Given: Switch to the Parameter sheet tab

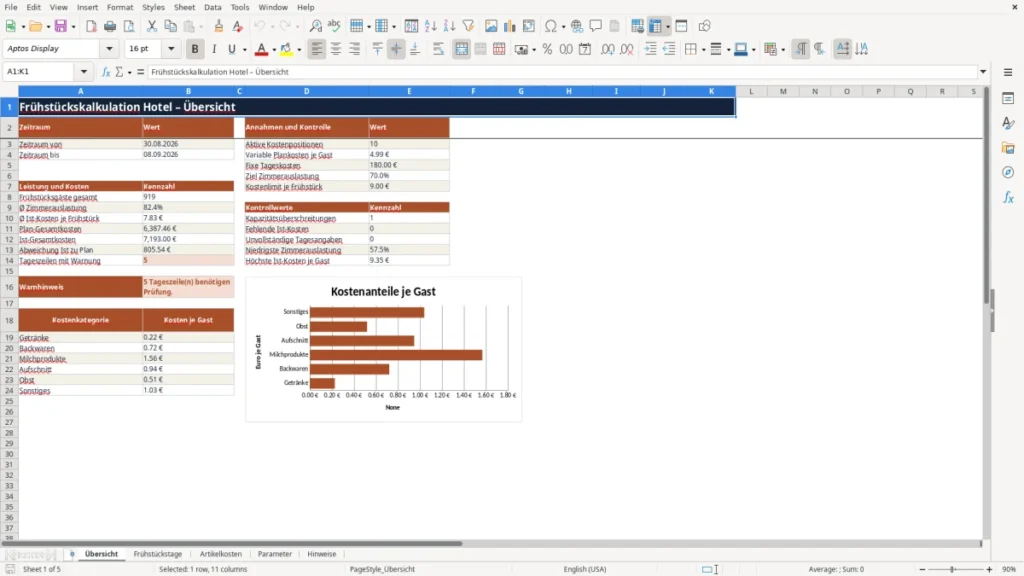Looking at the screenshot, I should pyautogui.click(x=274, y=554).
